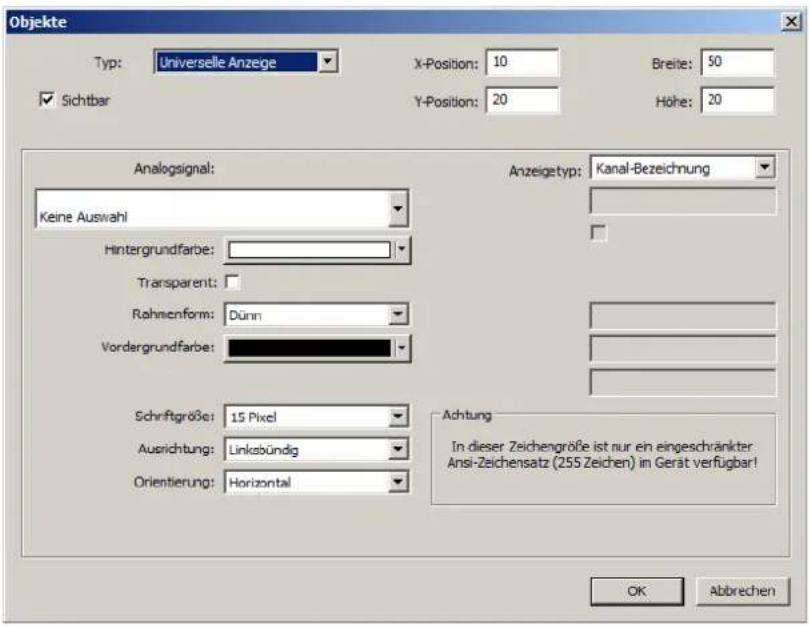
Task: Click the Objekte title bar text
Action: [38, 22]
